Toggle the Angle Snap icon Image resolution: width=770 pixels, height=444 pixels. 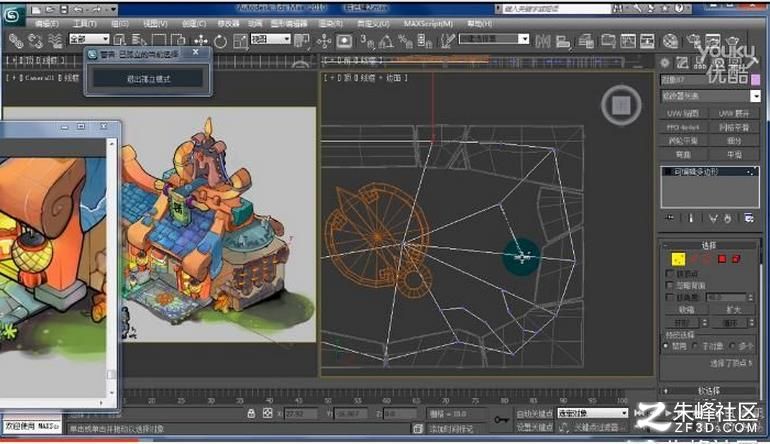point(386,41)
